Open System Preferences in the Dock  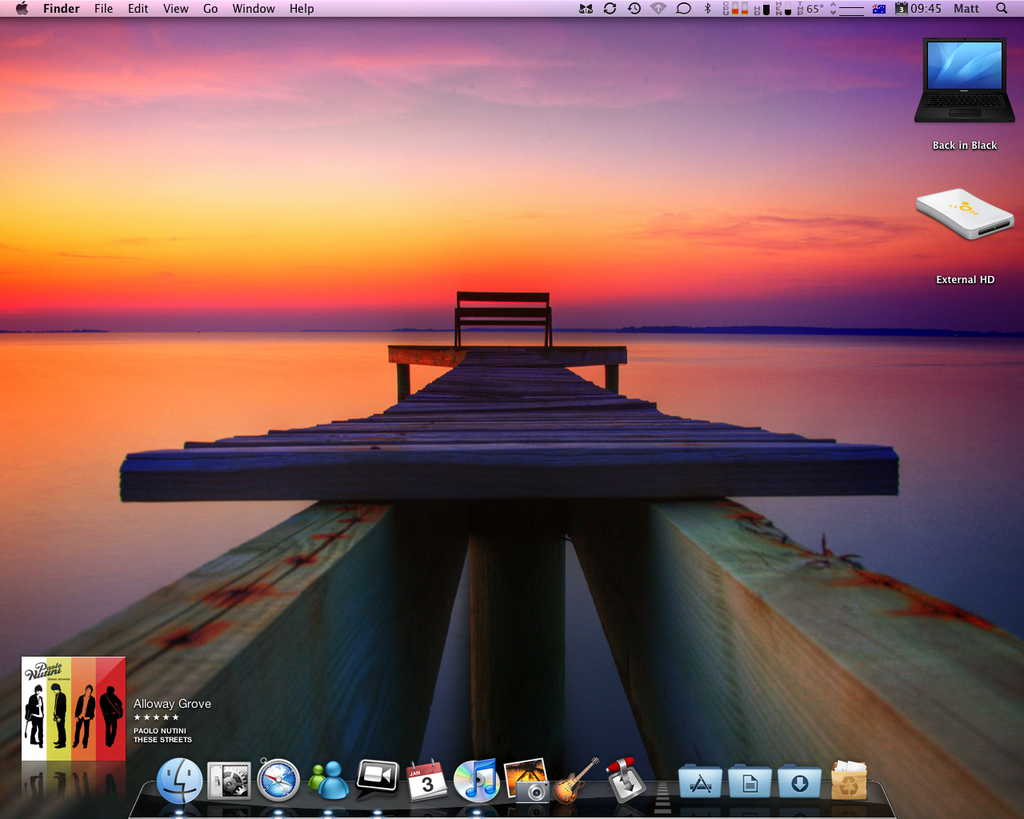[x=229, y=780]
